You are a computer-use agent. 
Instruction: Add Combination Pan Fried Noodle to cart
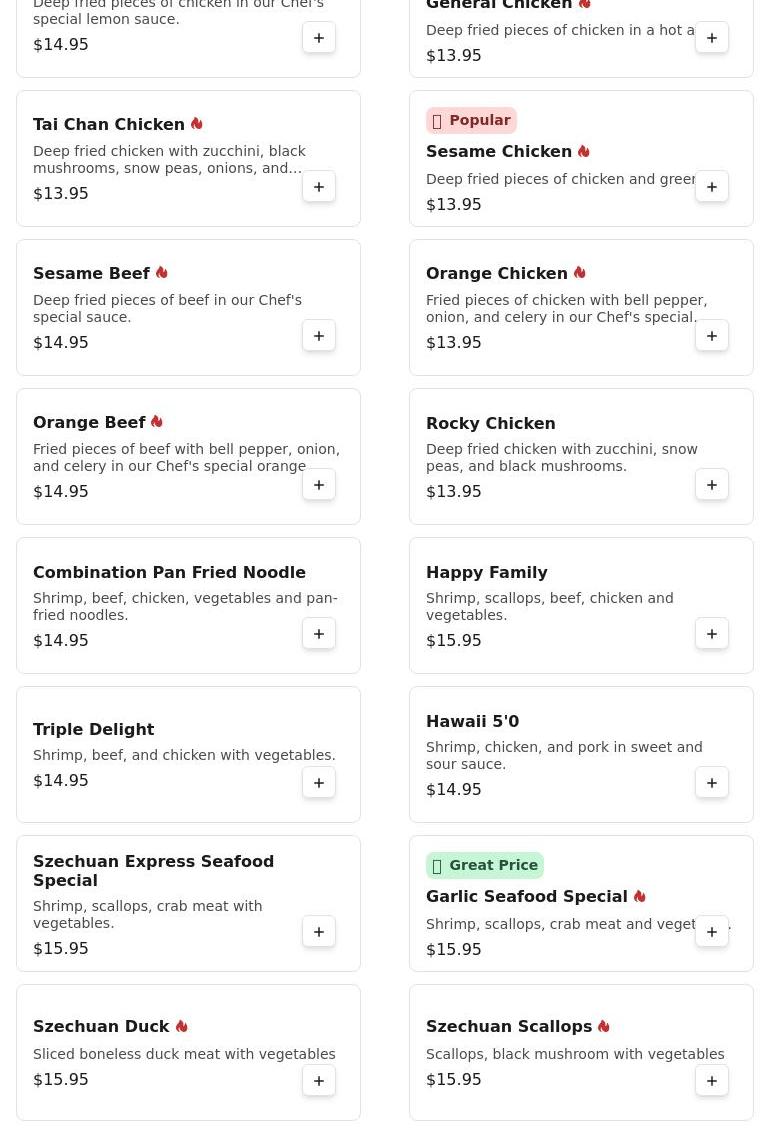tap(319, 634)
